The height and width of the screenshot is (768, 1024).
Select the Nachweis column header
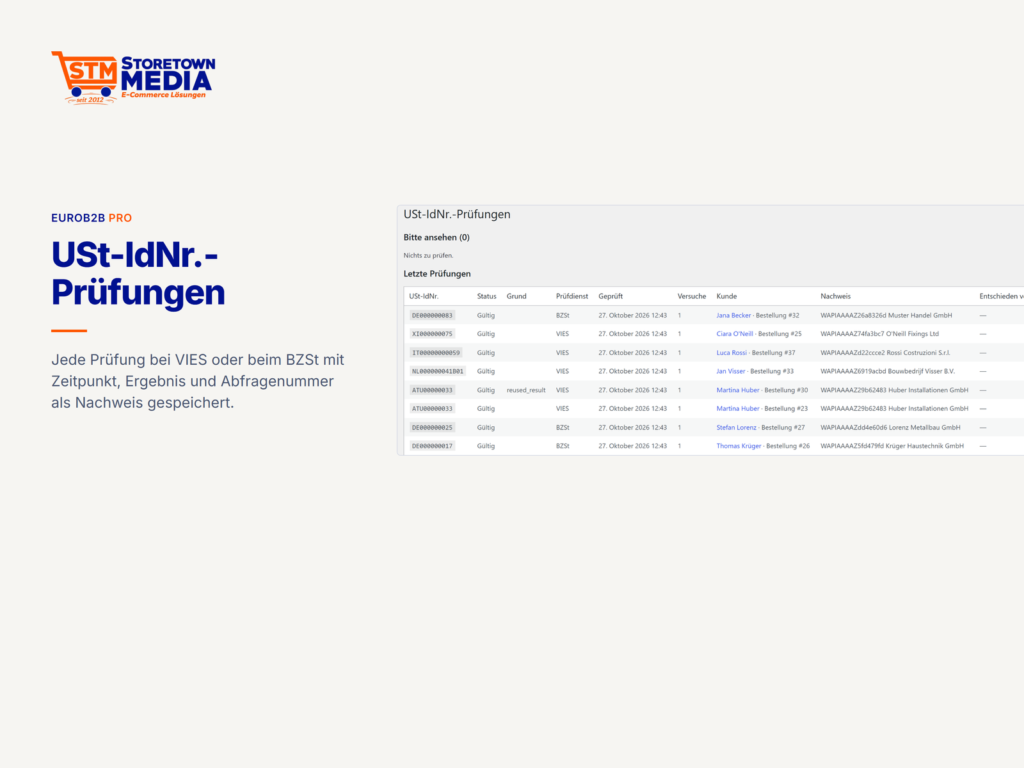(x=835, y=296)
